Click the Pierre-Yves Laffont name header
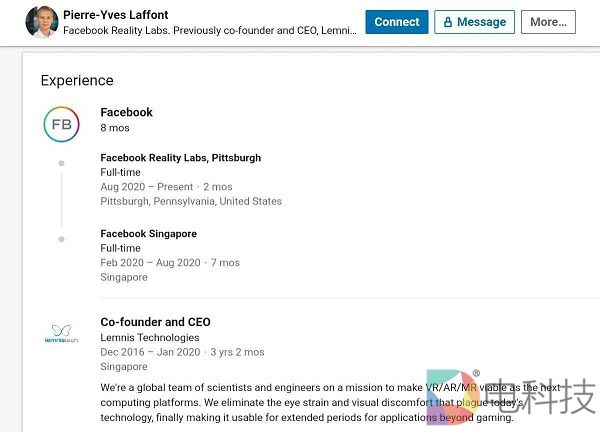 click(x=115, y=14)
